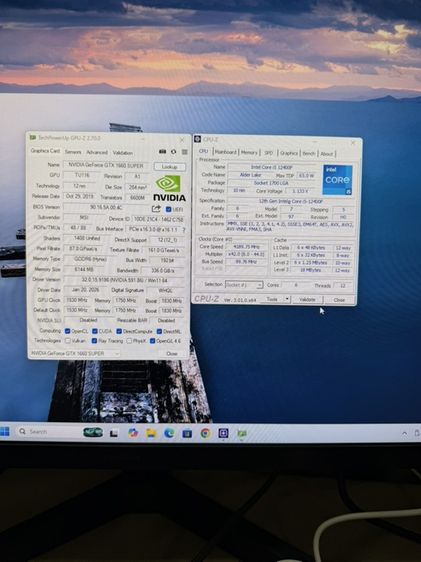421x562 pixels.
Task: Click the '18 MBytes' Level 3 cache value
Action: point(310,270)
